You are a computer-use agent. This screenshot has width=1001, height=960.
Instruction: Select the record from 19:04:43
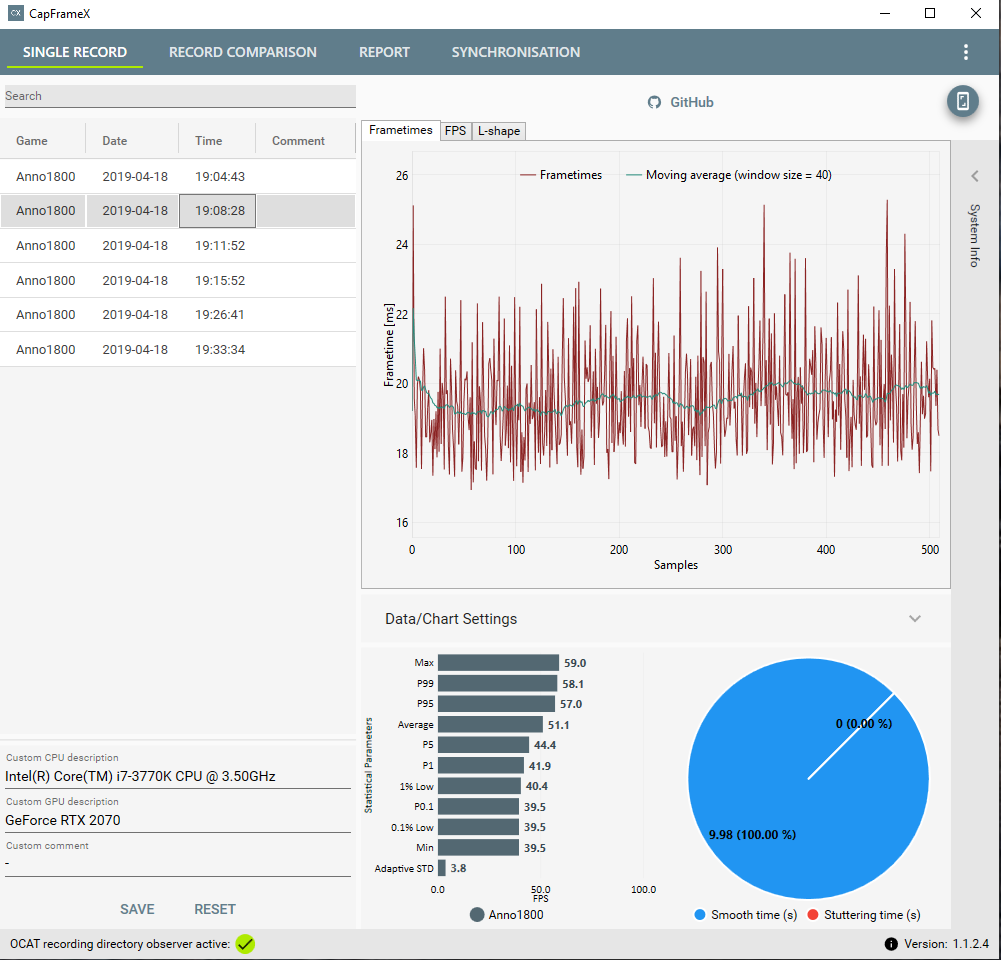pos(177,176)
